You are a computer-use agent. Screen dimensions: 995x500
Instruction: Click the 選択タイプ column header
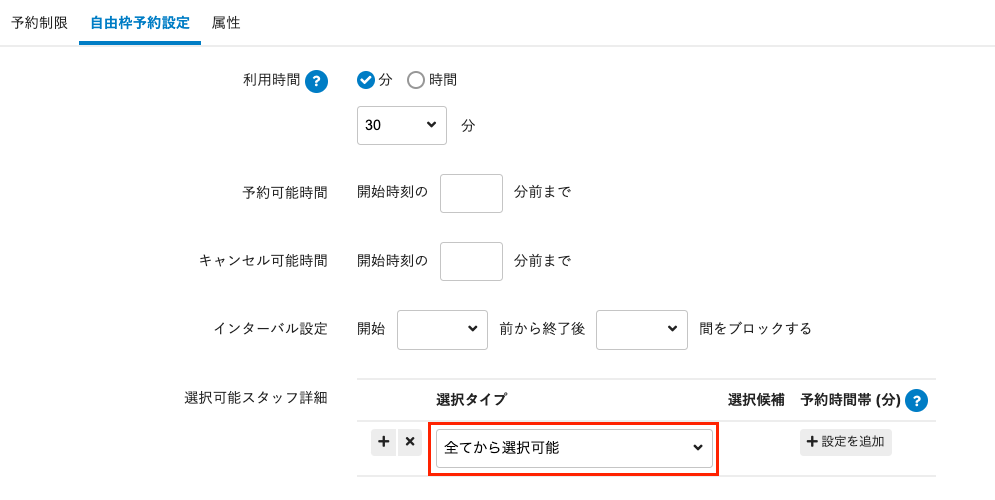point(471,400)
